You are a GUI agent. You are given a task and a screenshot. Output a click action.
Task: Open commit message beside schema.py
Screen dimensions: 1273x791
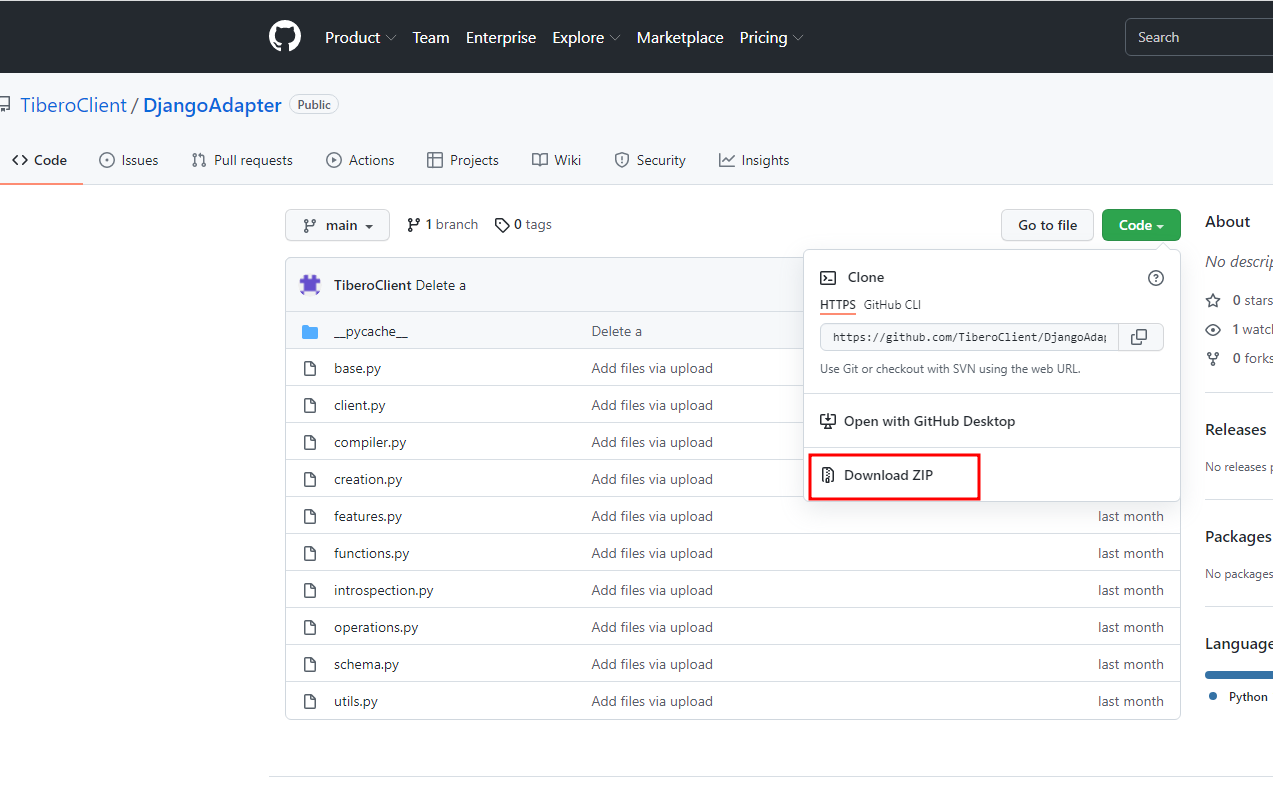pyautogui.click(x=652, y=665)
